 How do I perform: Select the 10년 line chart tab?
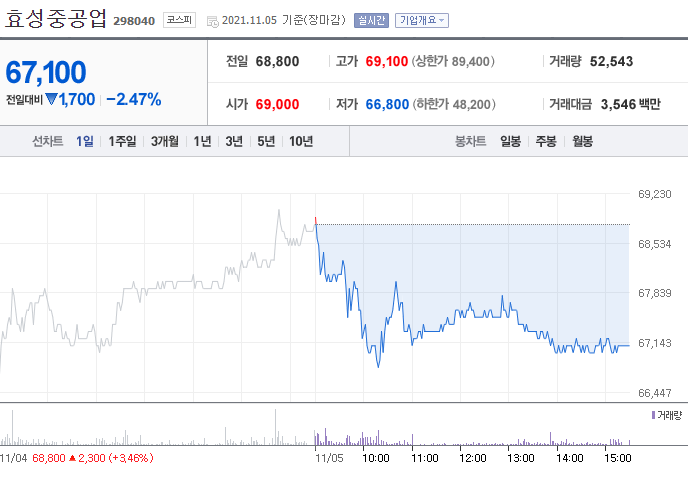click(x=301, y=141)
